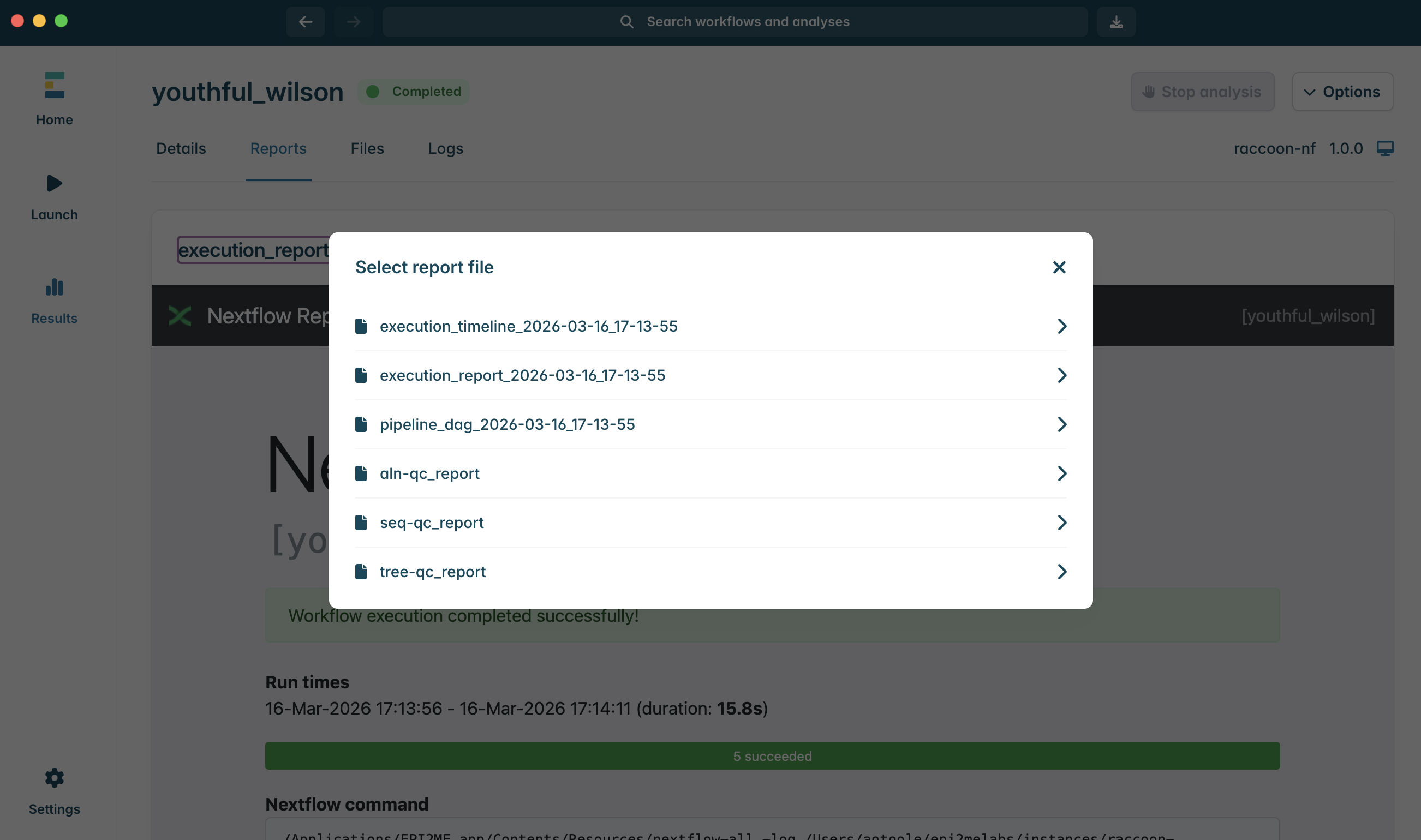This screenshot has width=1421, height=840.
Task: Select the seq-qc_report file
Action: pos(432,523)
